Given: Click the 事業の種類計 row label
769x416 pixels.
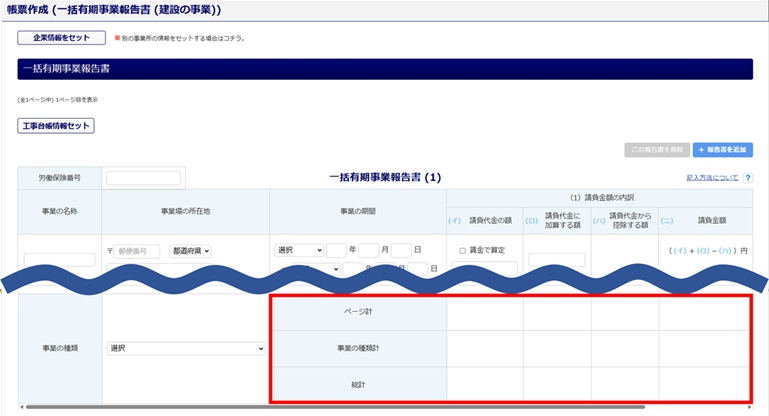Looking at the screenshot, I should click(x=358, y=348).
